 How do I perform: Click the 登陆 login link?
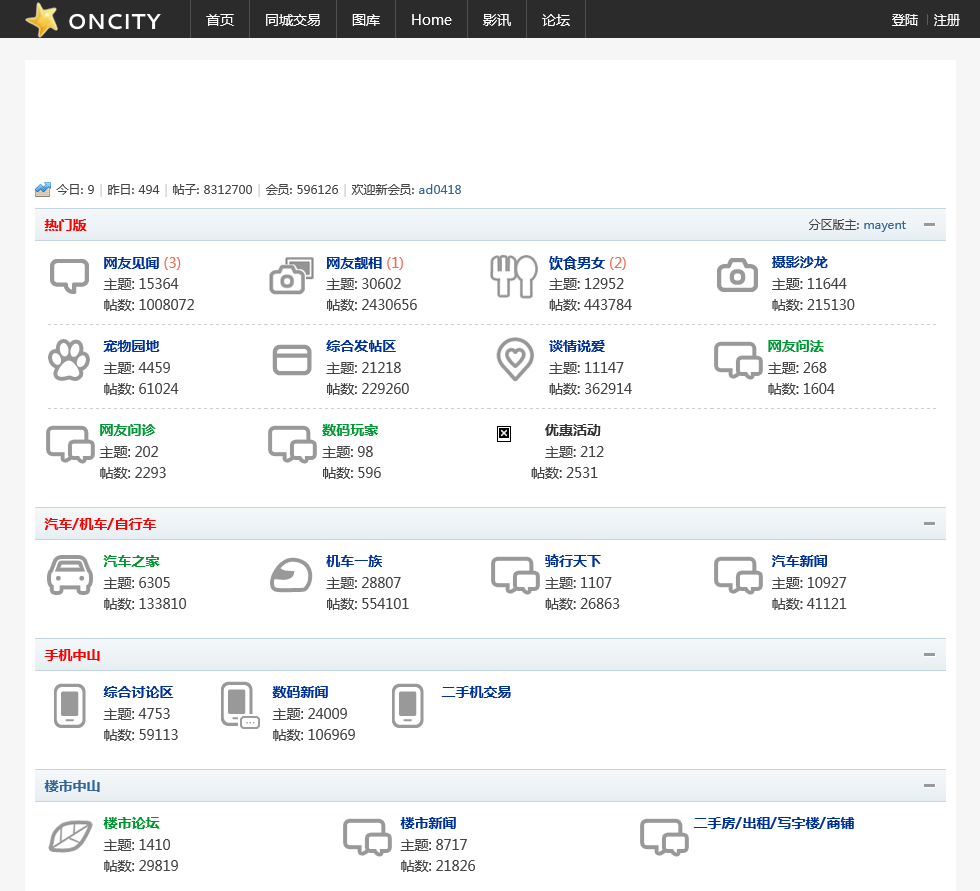tap(904, 20)
